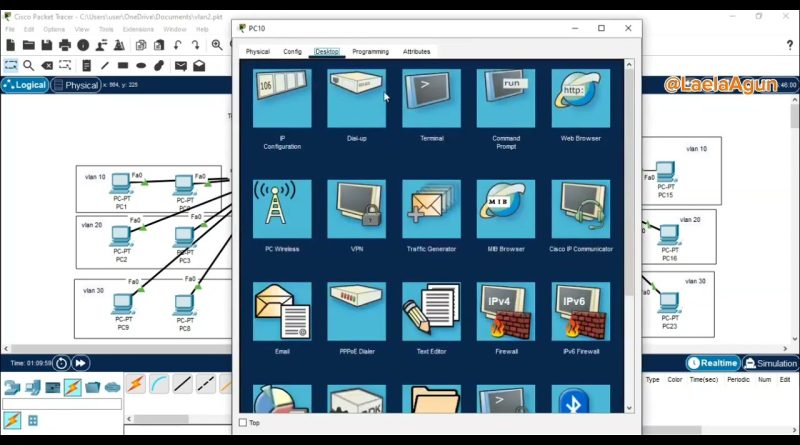Click the fast forward time button
The height and width of the screenshot is (445, 800).
point(81,363)
